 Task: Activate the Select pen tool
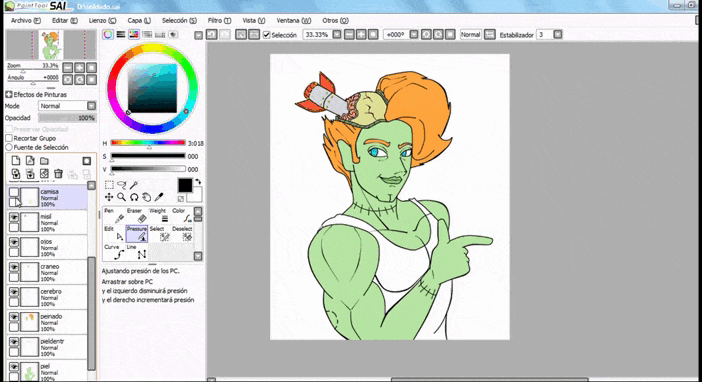point(159,233)
